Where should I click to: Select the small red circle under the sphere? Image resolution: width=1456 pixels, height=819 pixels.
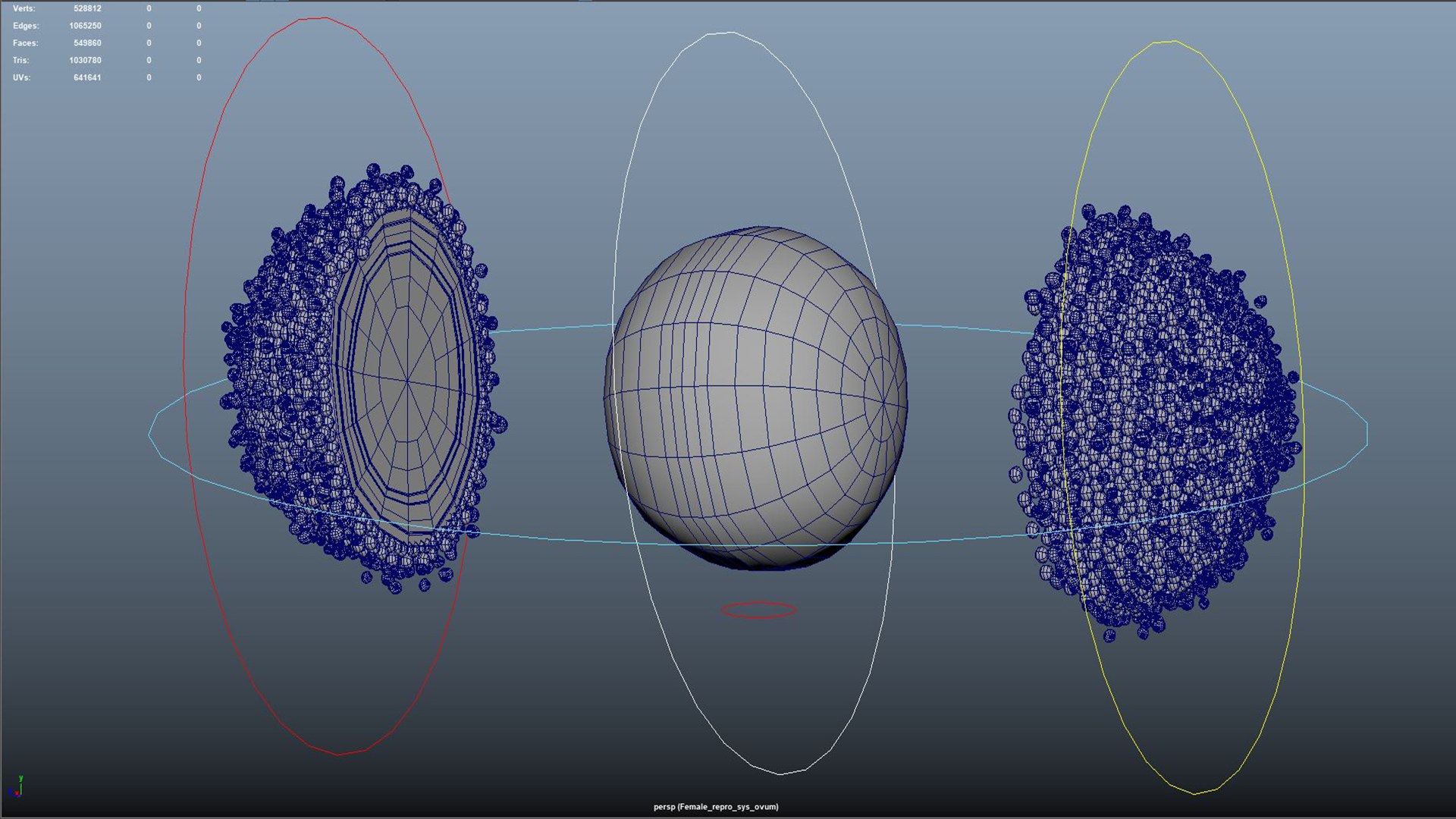pyautogui.click(x=758, y=610)
